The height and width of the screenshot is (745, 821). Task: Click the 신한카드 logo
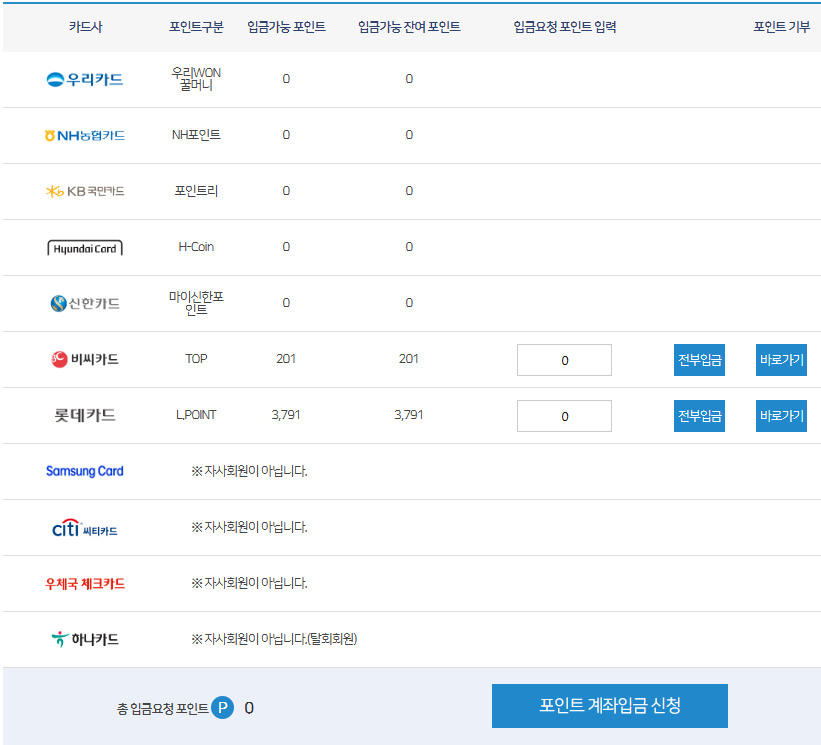pyautogui.click(x=85, y=303)
